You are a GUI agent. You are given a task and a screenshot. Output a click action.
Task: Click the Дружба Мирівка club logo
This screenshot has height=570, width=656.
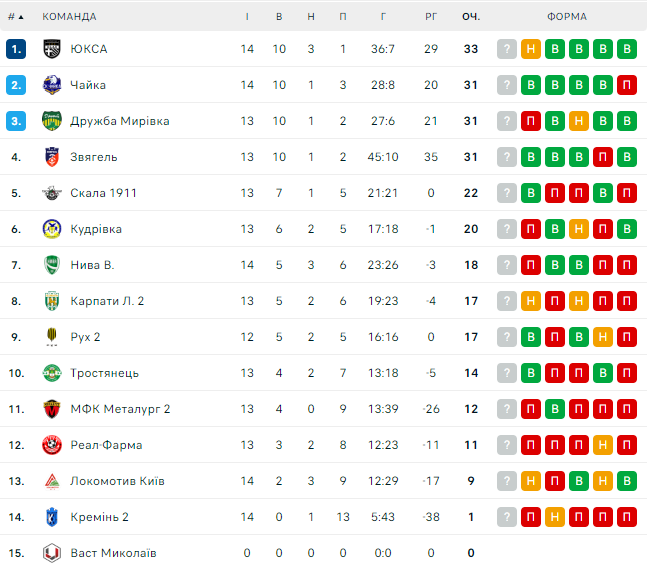pyautogui.click(x=53, y=121)
